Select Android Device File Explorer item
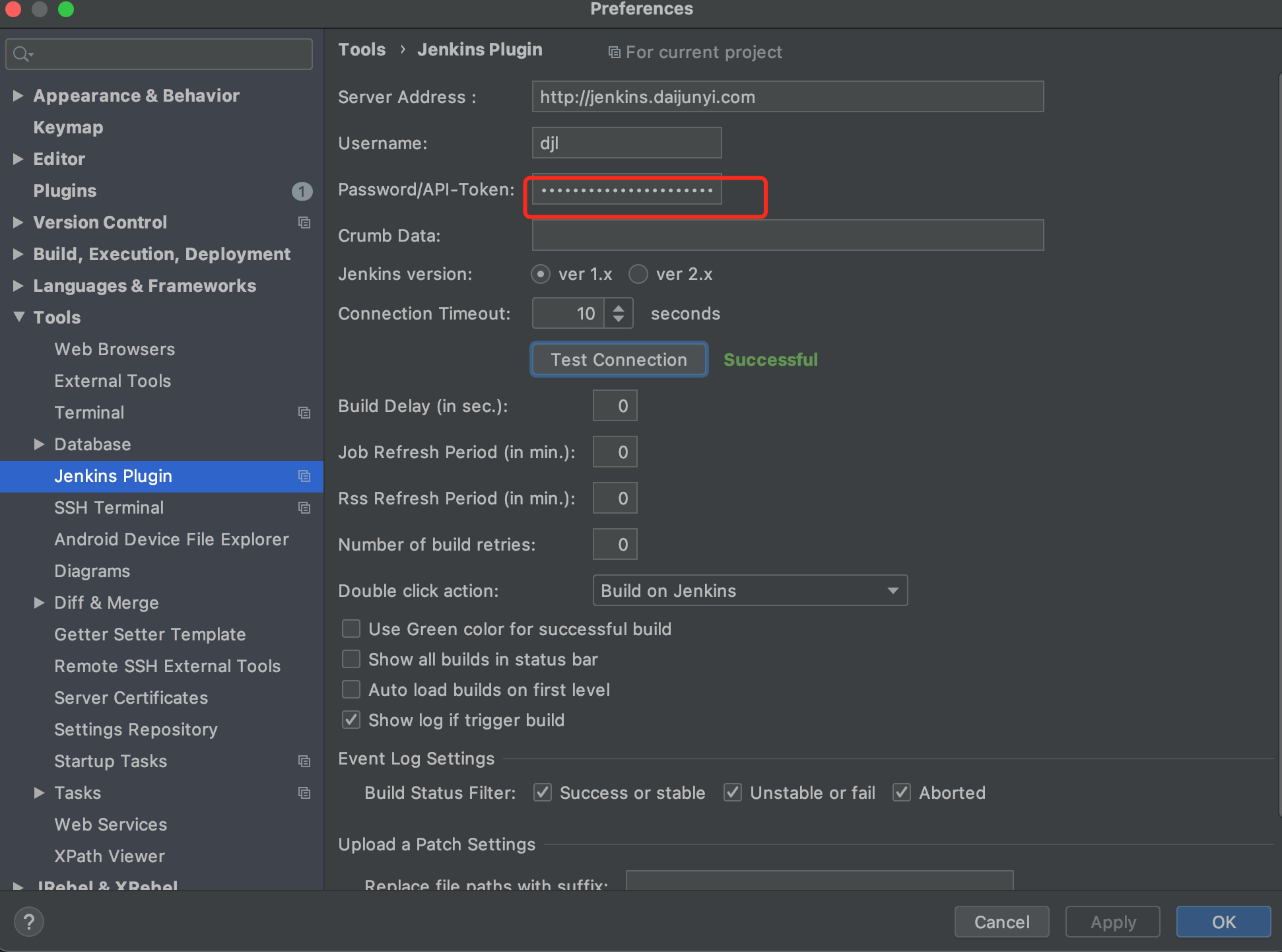This screenshot has height=952, width=1282. coord(172,539)
